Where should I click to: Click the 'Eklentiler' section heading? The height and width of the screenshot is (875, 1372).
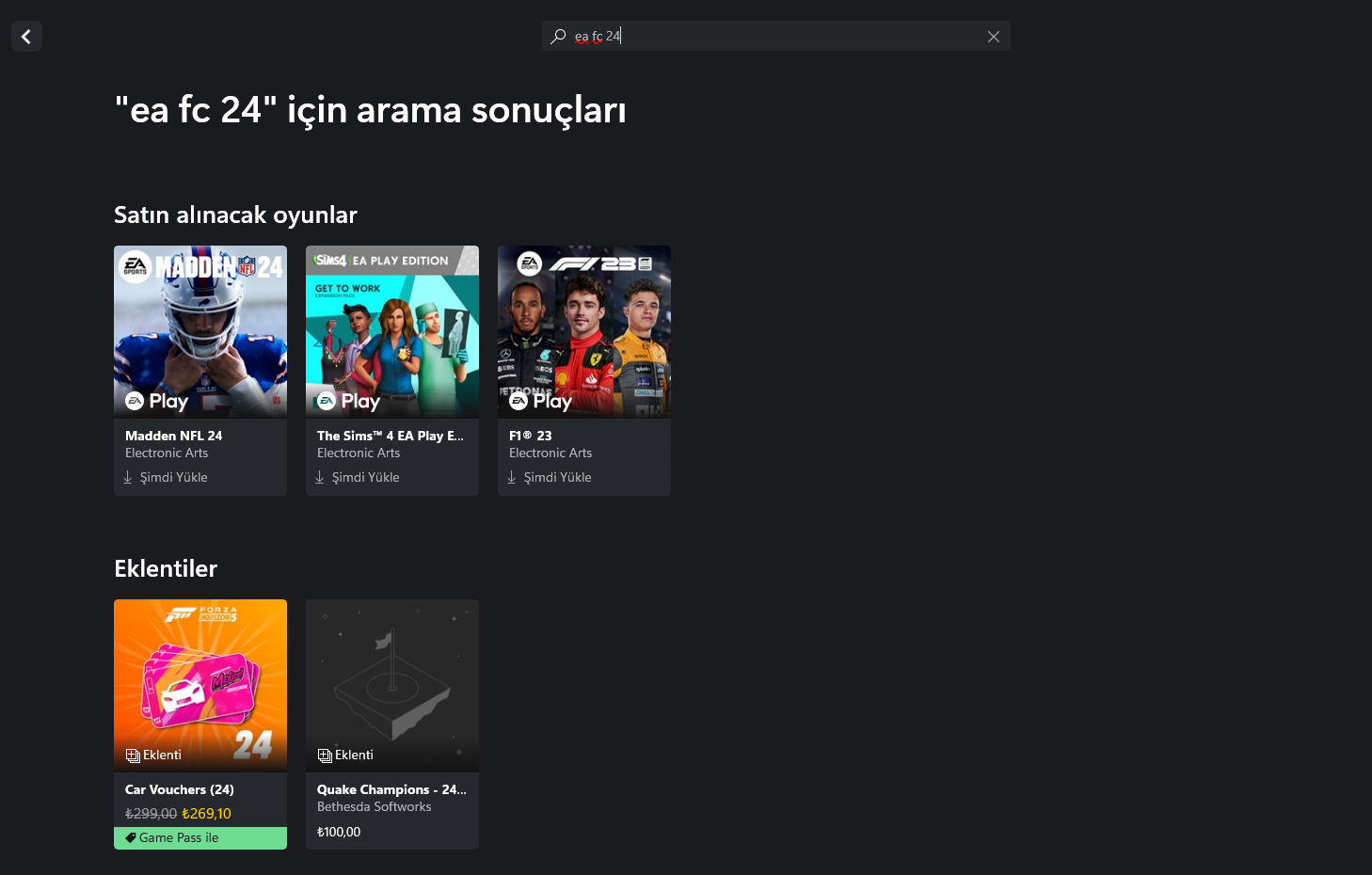[x=166, y=568]
